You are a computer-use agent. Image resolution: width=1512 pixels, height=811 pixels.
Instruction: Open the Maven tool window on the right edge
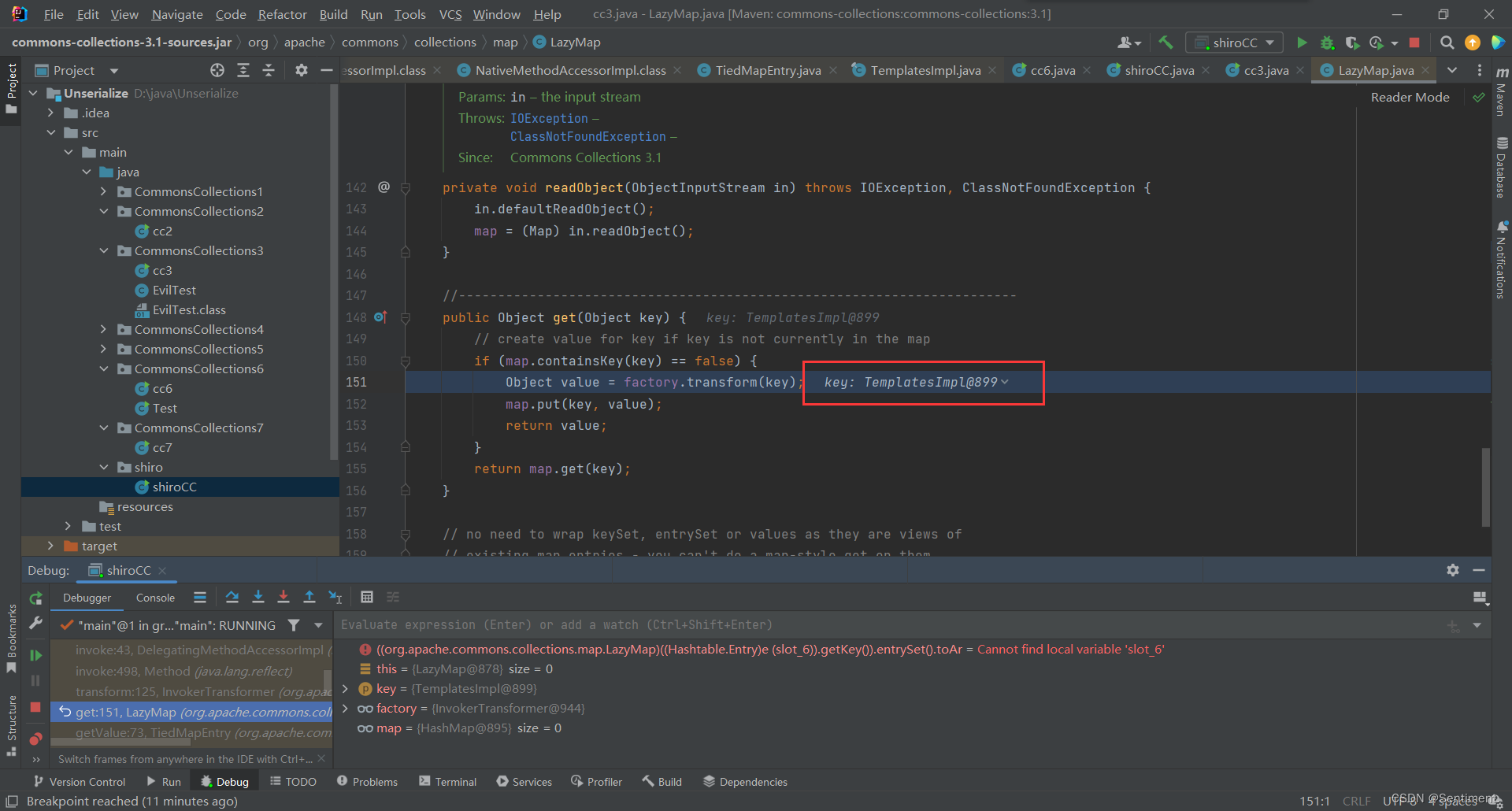pos(1502,93)
